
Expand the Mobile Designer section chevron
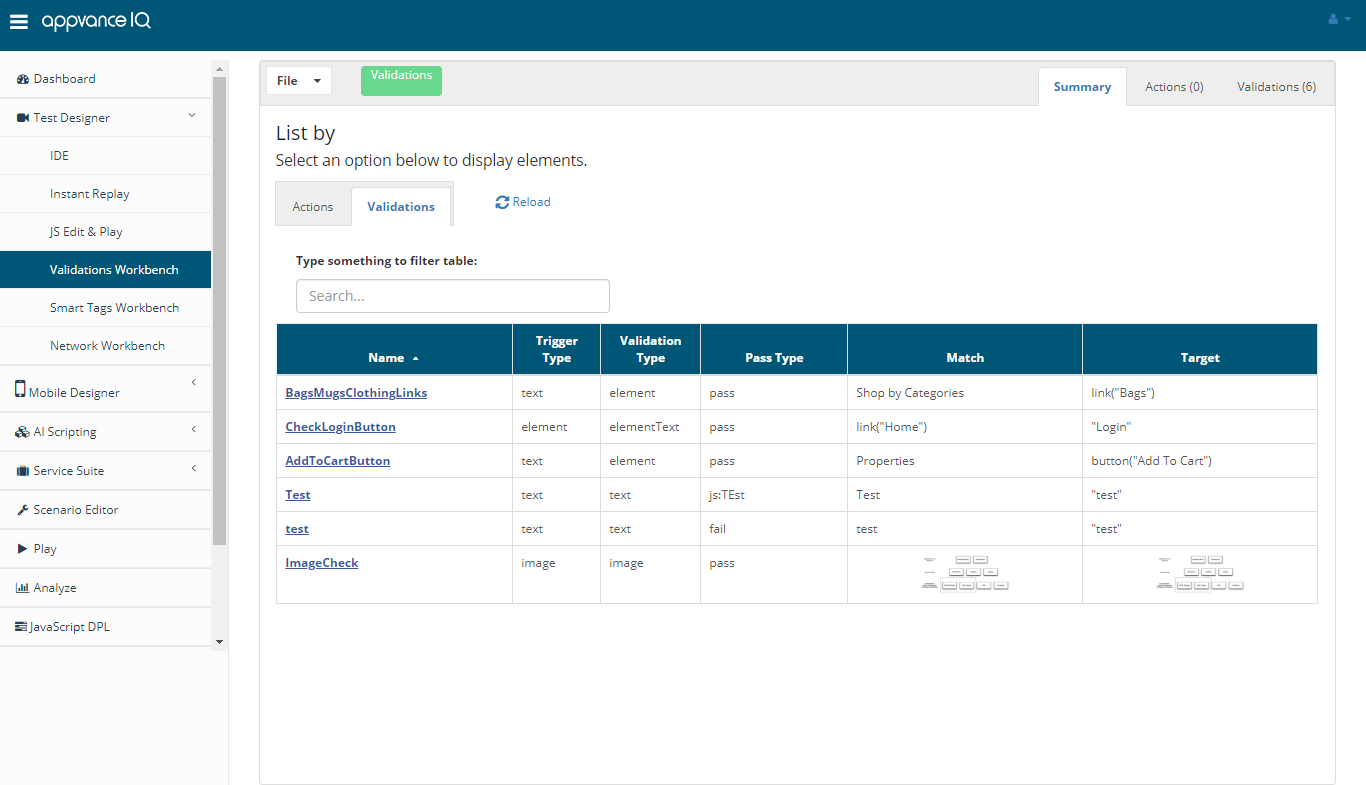pos(194,382)
